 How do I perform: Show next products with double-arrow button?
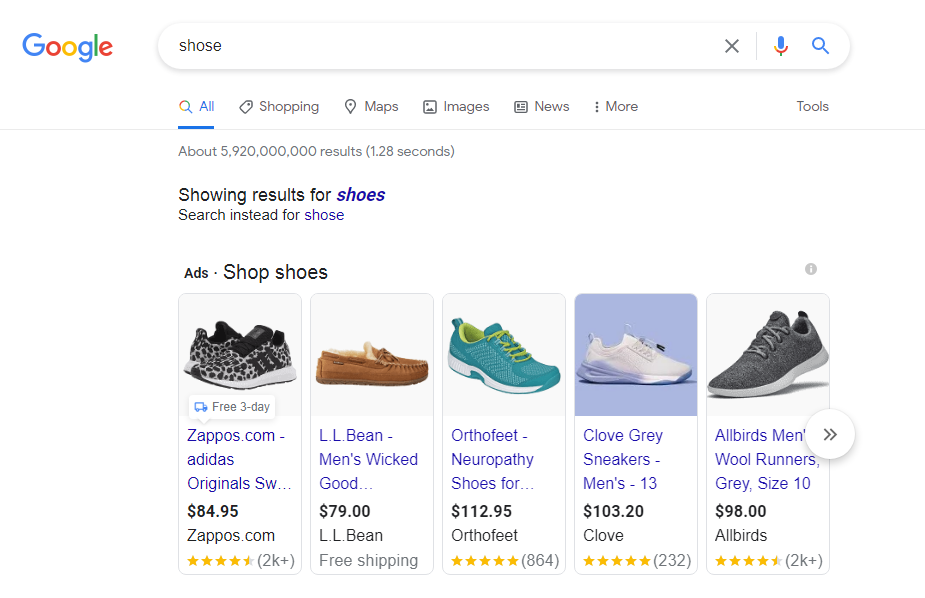click(830, 435)
